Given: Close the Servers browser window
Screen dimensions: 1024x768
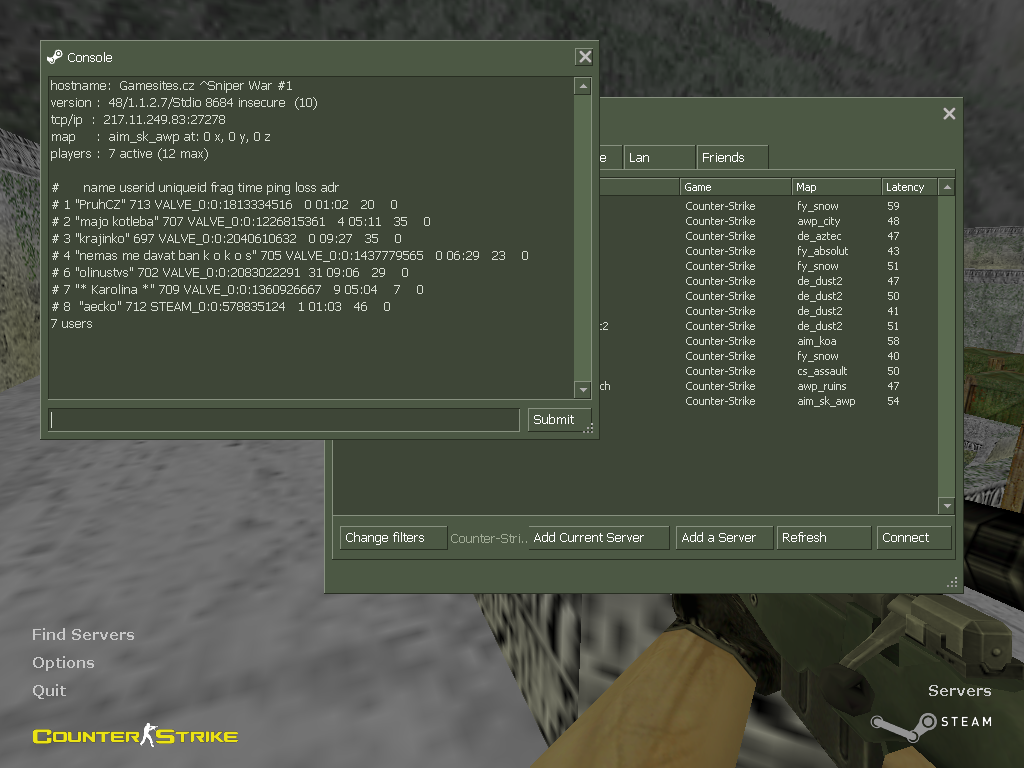Looking at the screenshot, I should (x=949, y=114).
